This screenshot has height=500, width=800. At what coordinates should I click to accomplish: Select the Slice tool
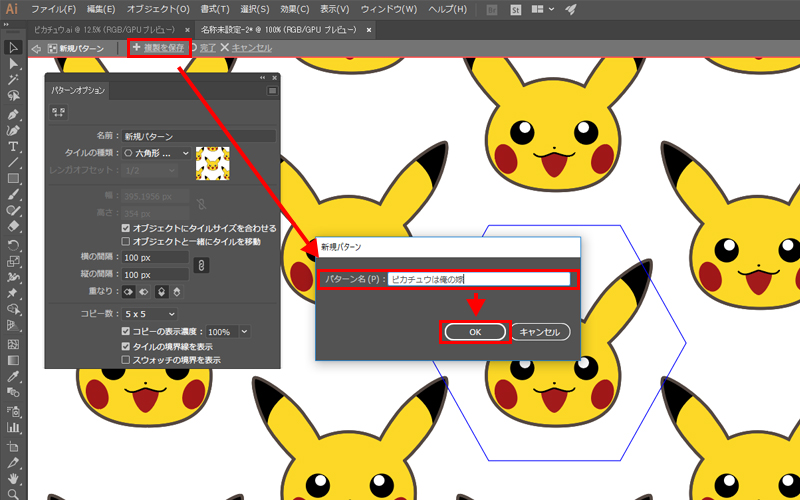click(x=13, y=463)
